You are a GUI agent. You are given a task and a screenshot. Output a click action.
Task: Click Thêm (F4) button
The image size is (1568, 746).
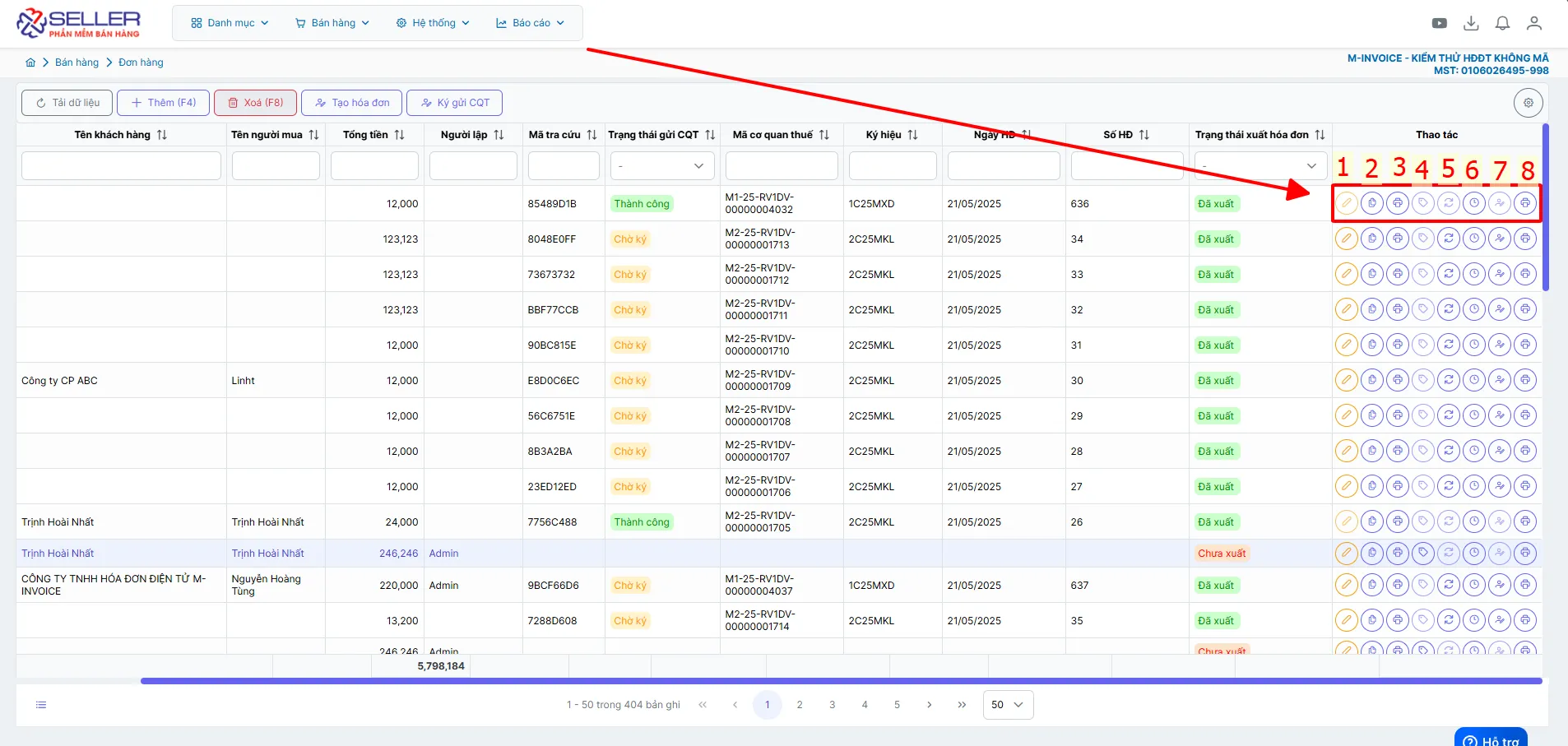(163, 103)
